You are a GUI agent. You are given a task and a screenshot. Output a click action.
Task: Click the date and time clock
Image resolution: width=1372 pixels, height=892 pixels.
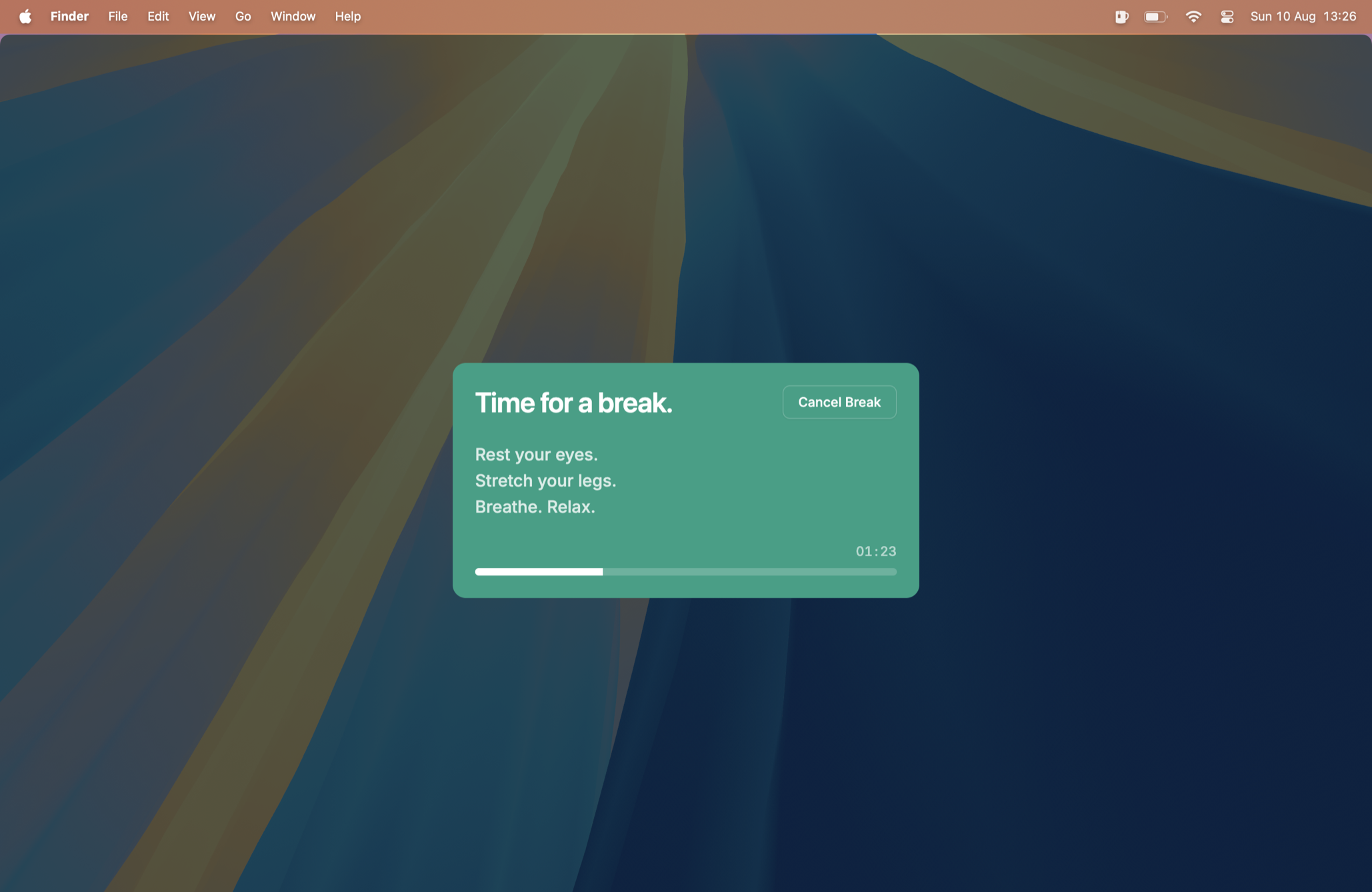1303,17
